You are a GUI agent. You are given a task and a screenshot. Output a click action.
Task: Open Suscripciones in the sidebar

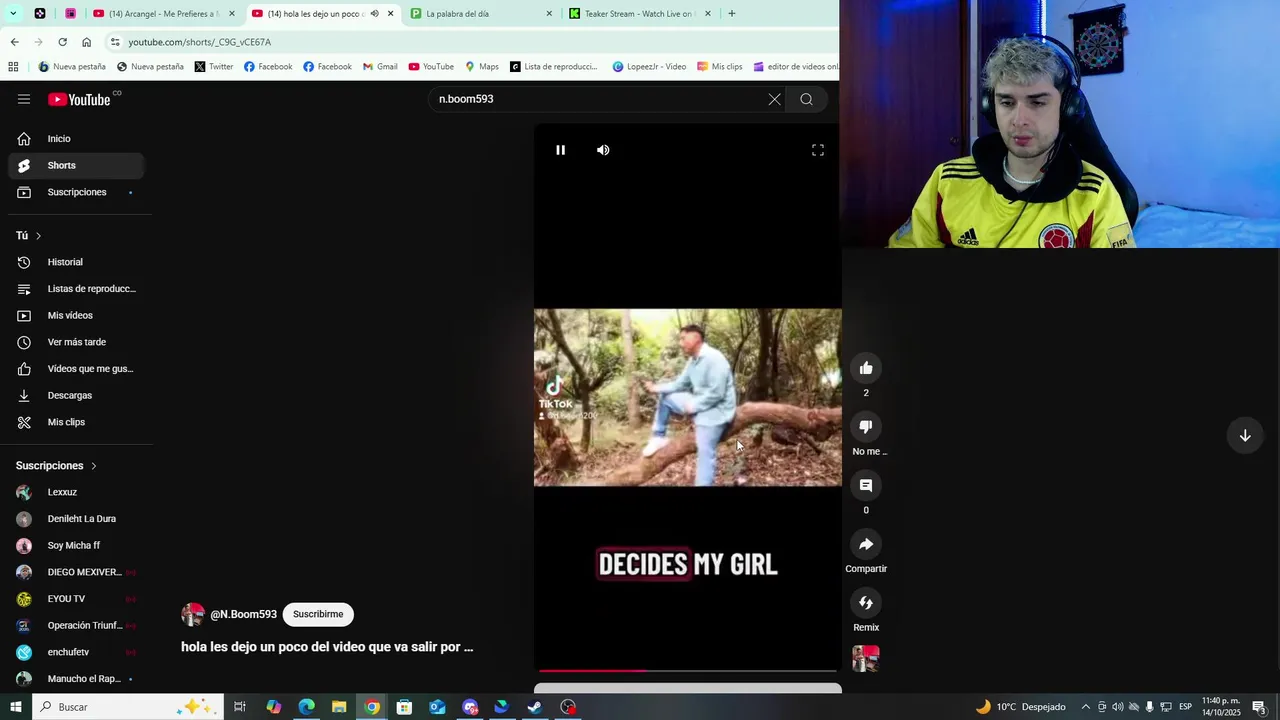(x=76, y=192)
